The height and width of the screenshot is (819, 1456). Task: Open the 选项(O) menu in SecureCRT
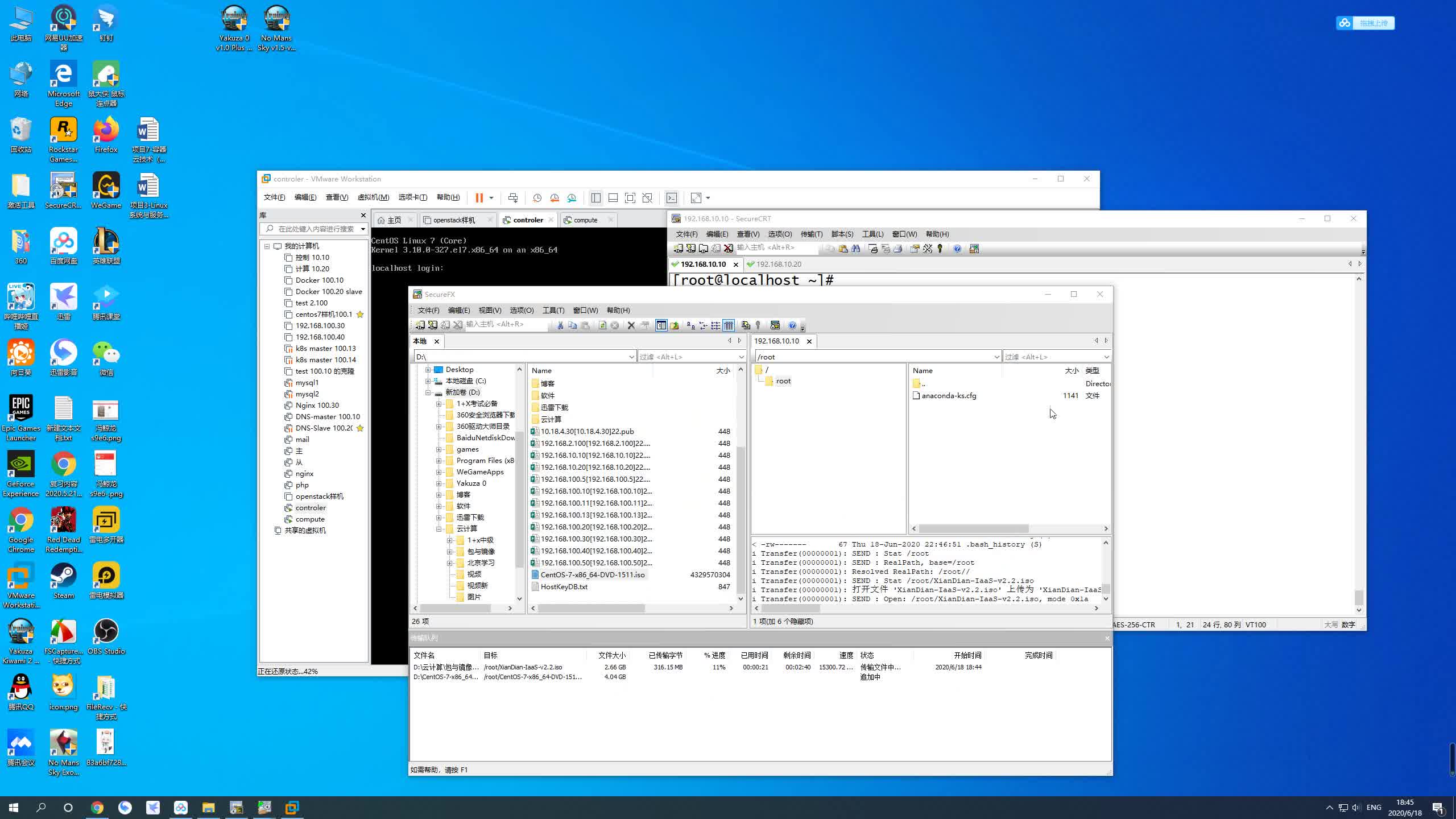click(780, 233)
